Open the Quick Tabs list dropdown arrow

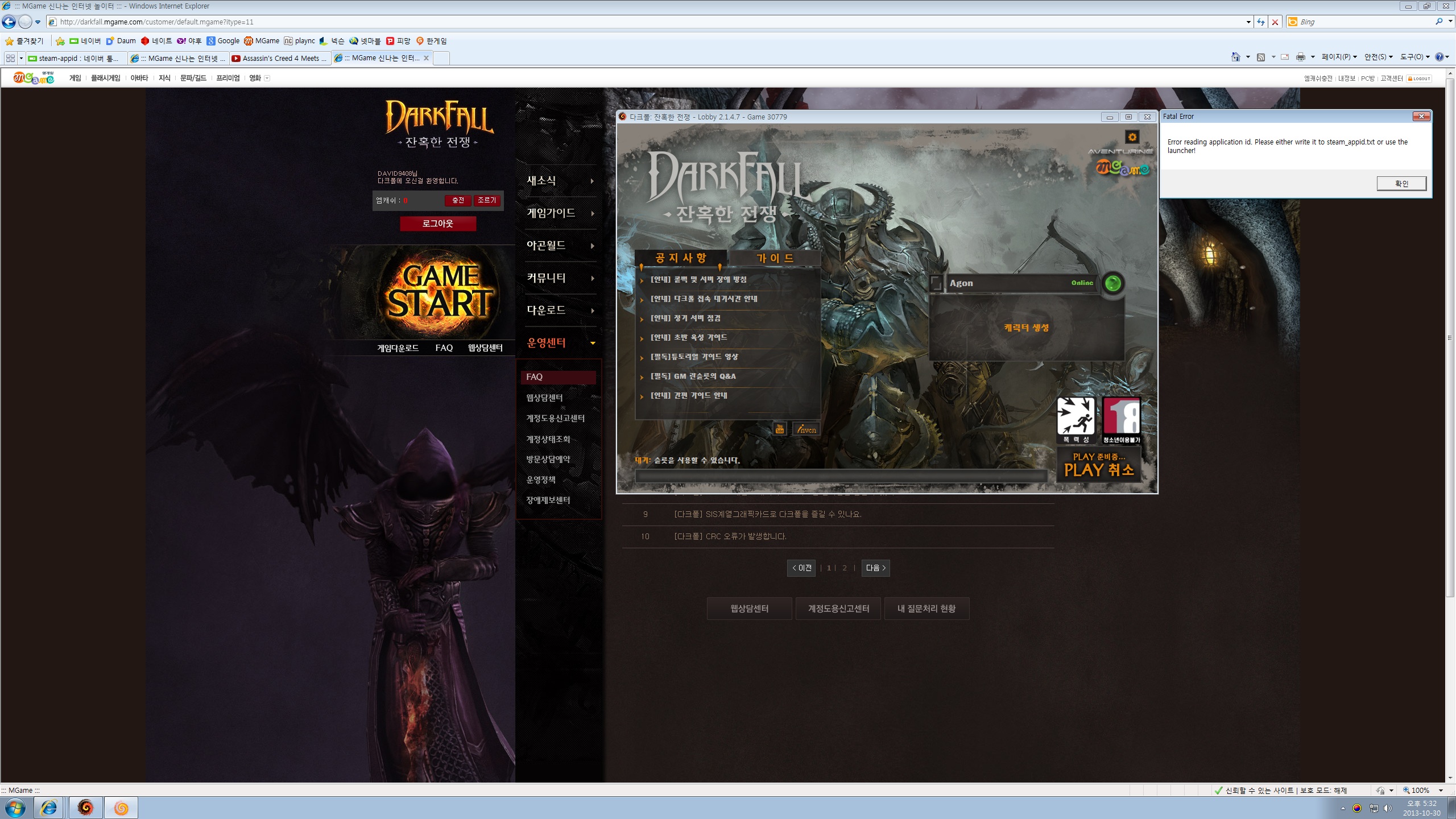21,58
